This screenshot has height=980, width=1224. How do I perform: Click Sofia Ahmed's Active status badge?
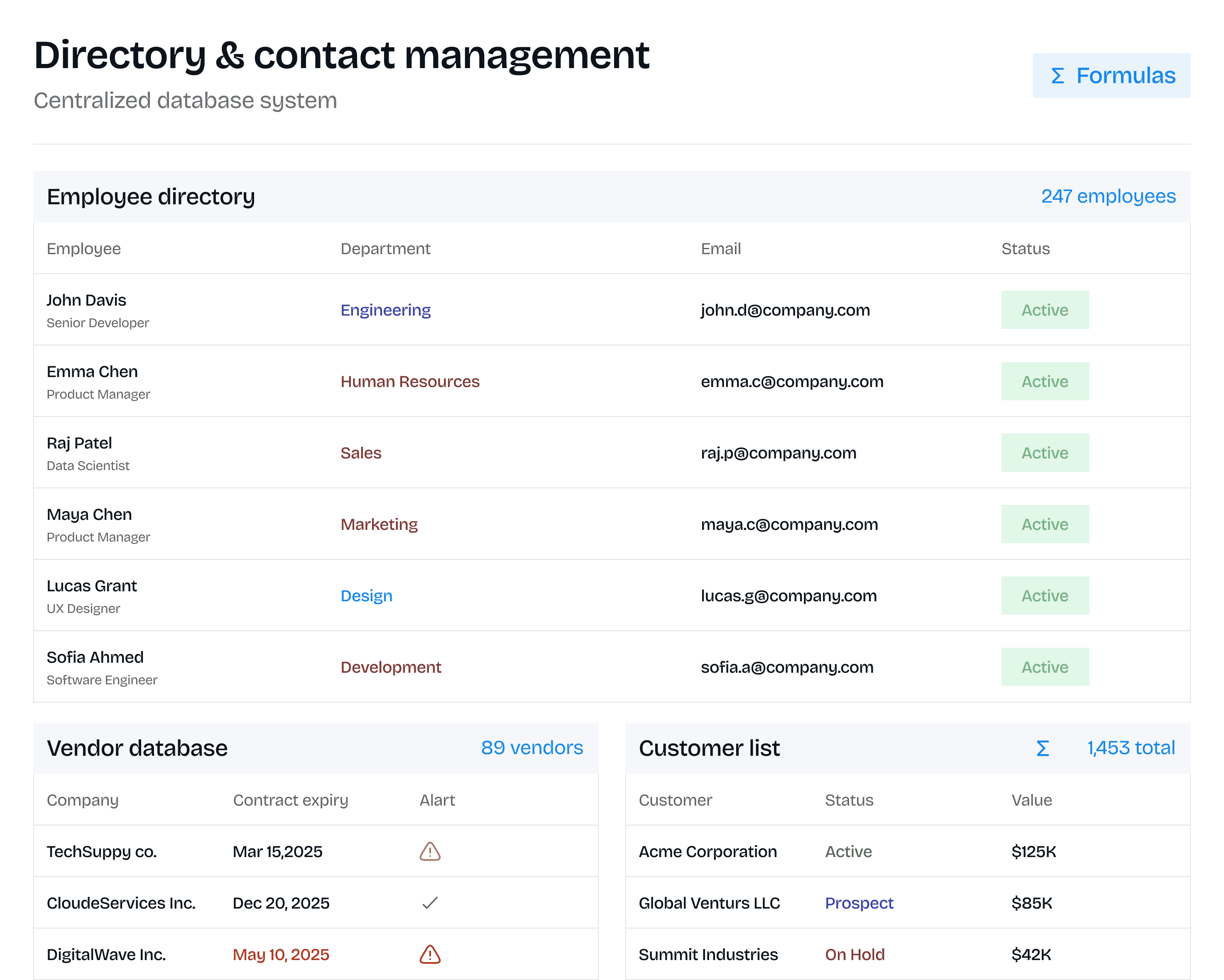[x=1045, y=666]
